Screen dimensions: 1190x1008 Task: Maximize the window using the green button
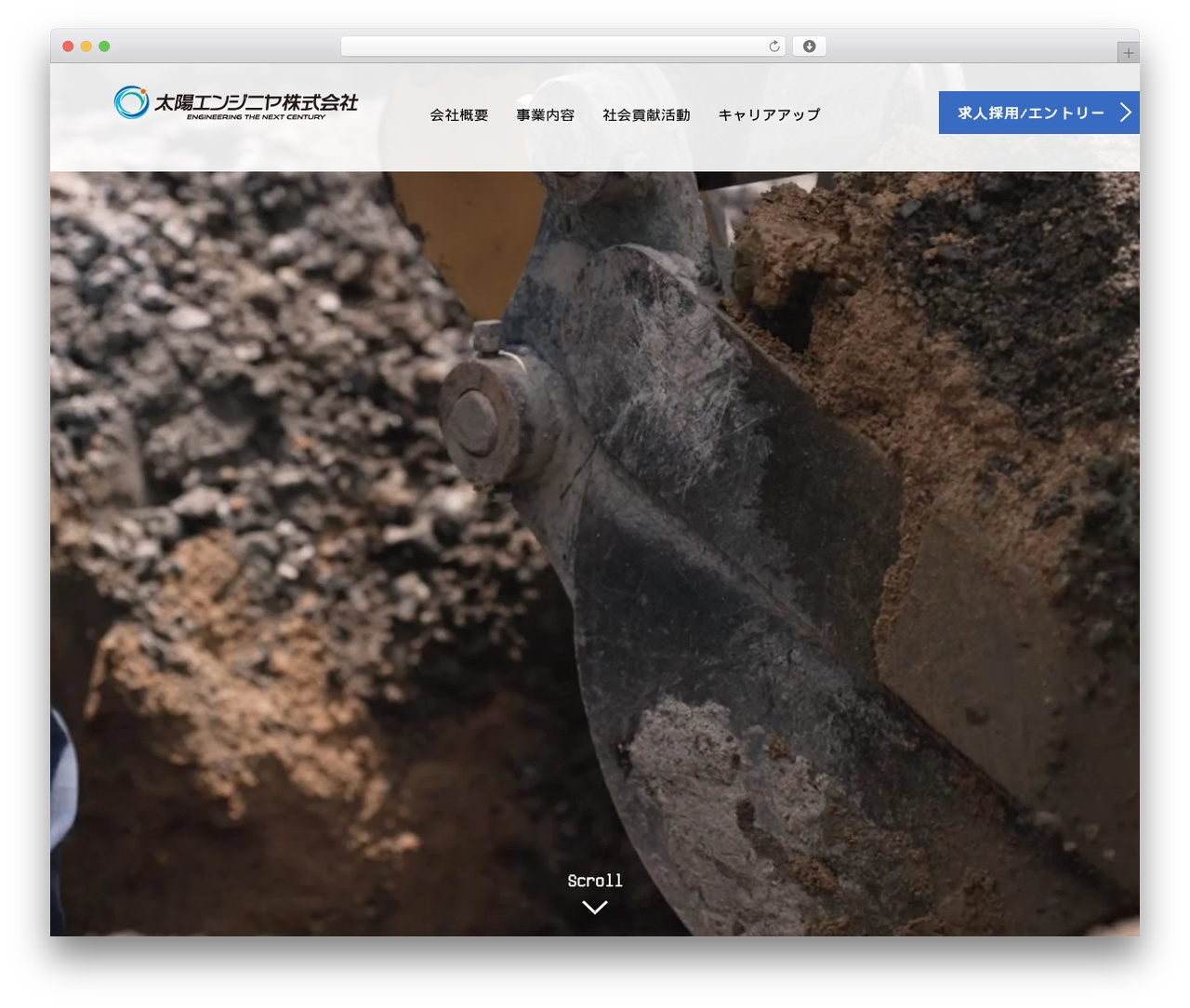coord(104,46)
